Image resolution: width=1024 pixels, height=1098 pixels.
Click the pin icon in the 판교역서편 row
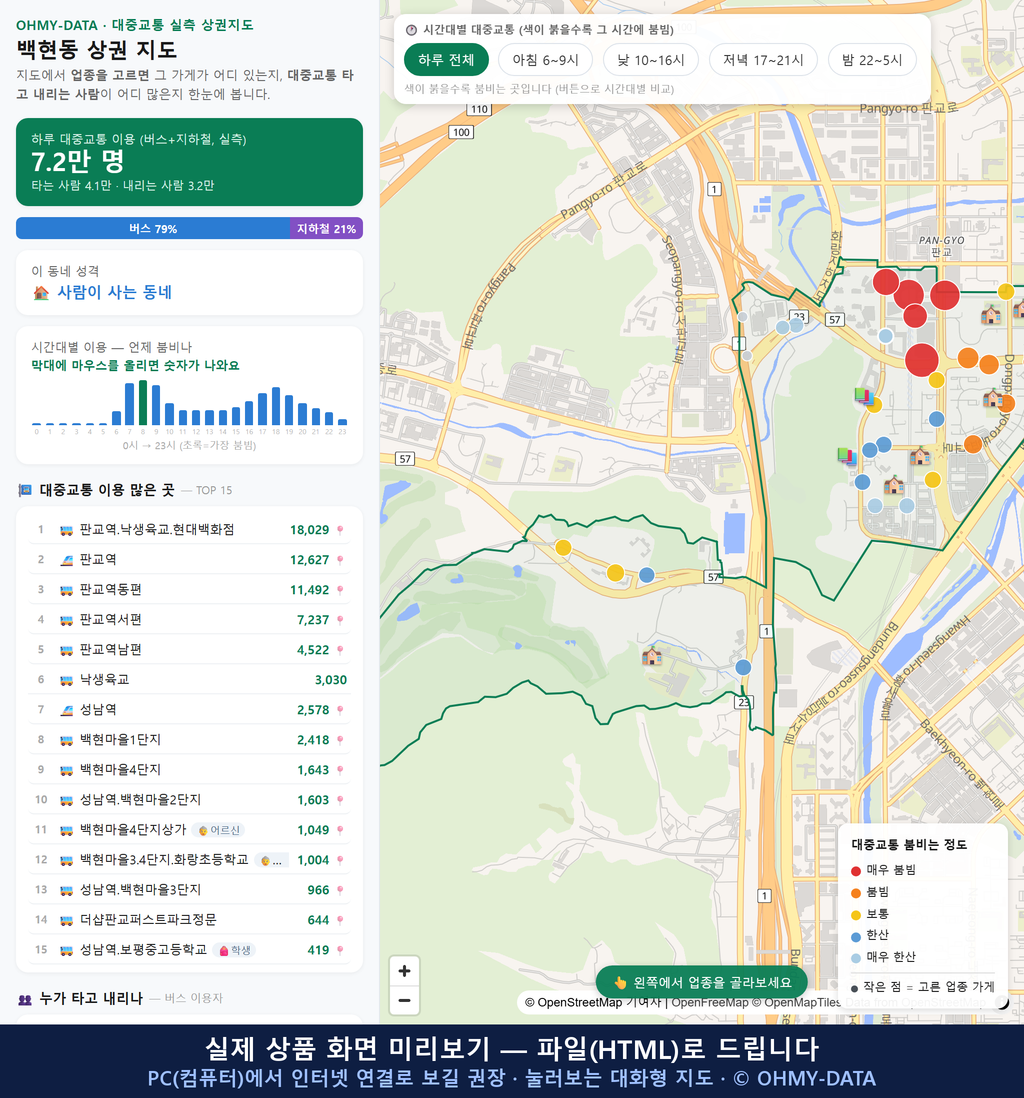click(340, 620)
